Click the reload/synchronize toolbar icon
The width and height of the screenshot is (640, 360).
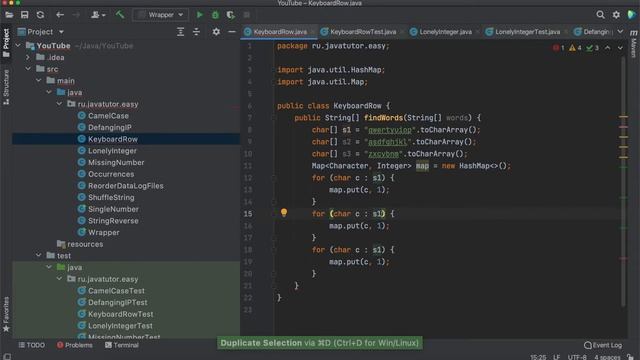40,15
